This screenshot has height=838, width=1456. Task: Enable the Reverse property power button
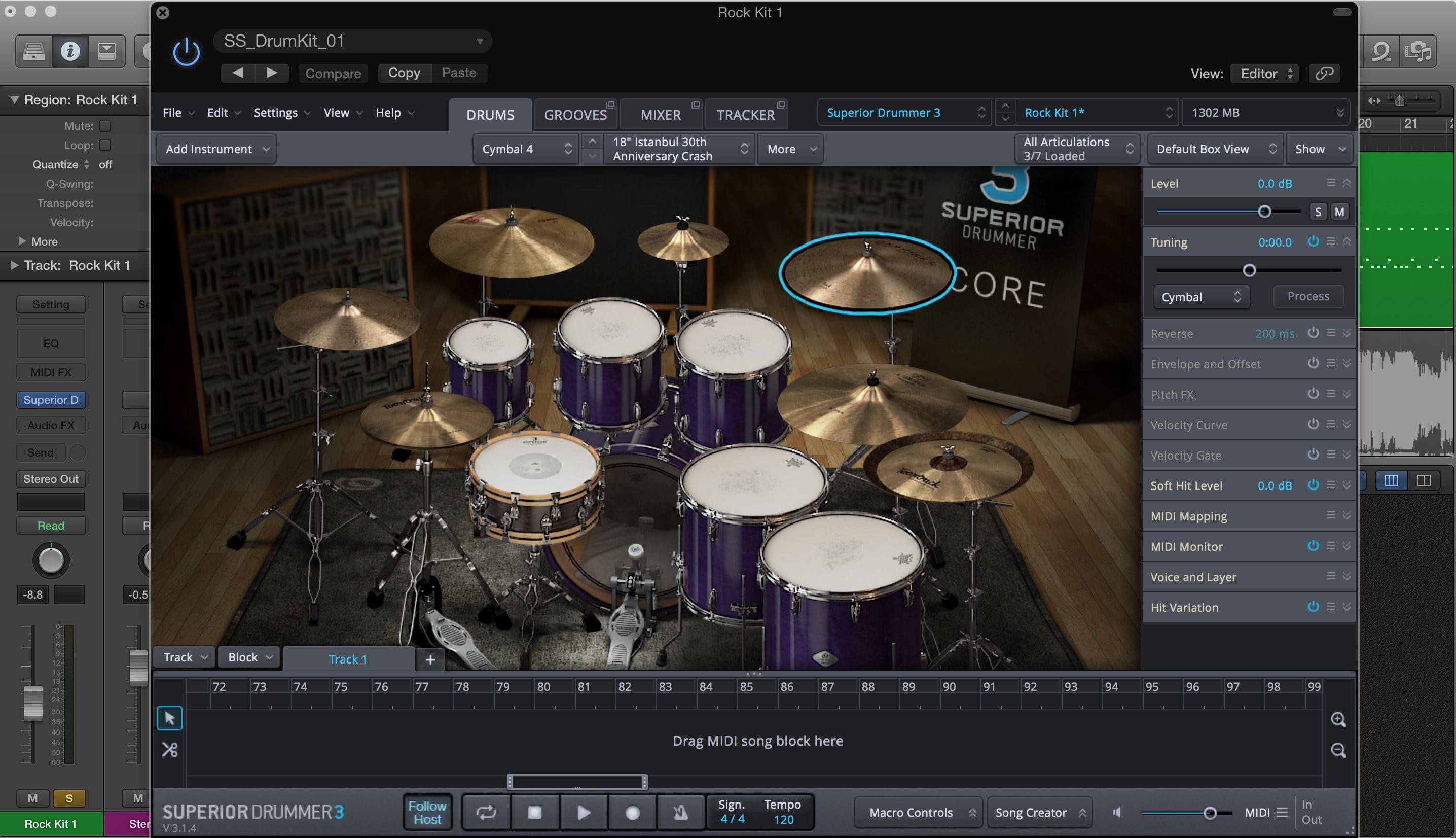pyautogui.click(x=1313, y=332)
